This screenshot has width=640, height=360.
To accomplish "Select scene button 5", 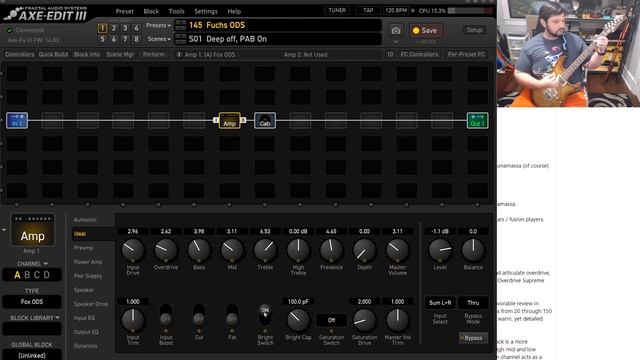I will [102, 39].
